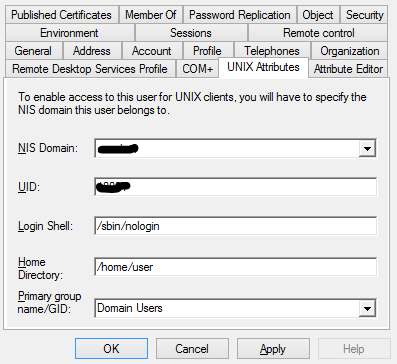
Task: Open the Sessions tab
Action: coord(191,33)
